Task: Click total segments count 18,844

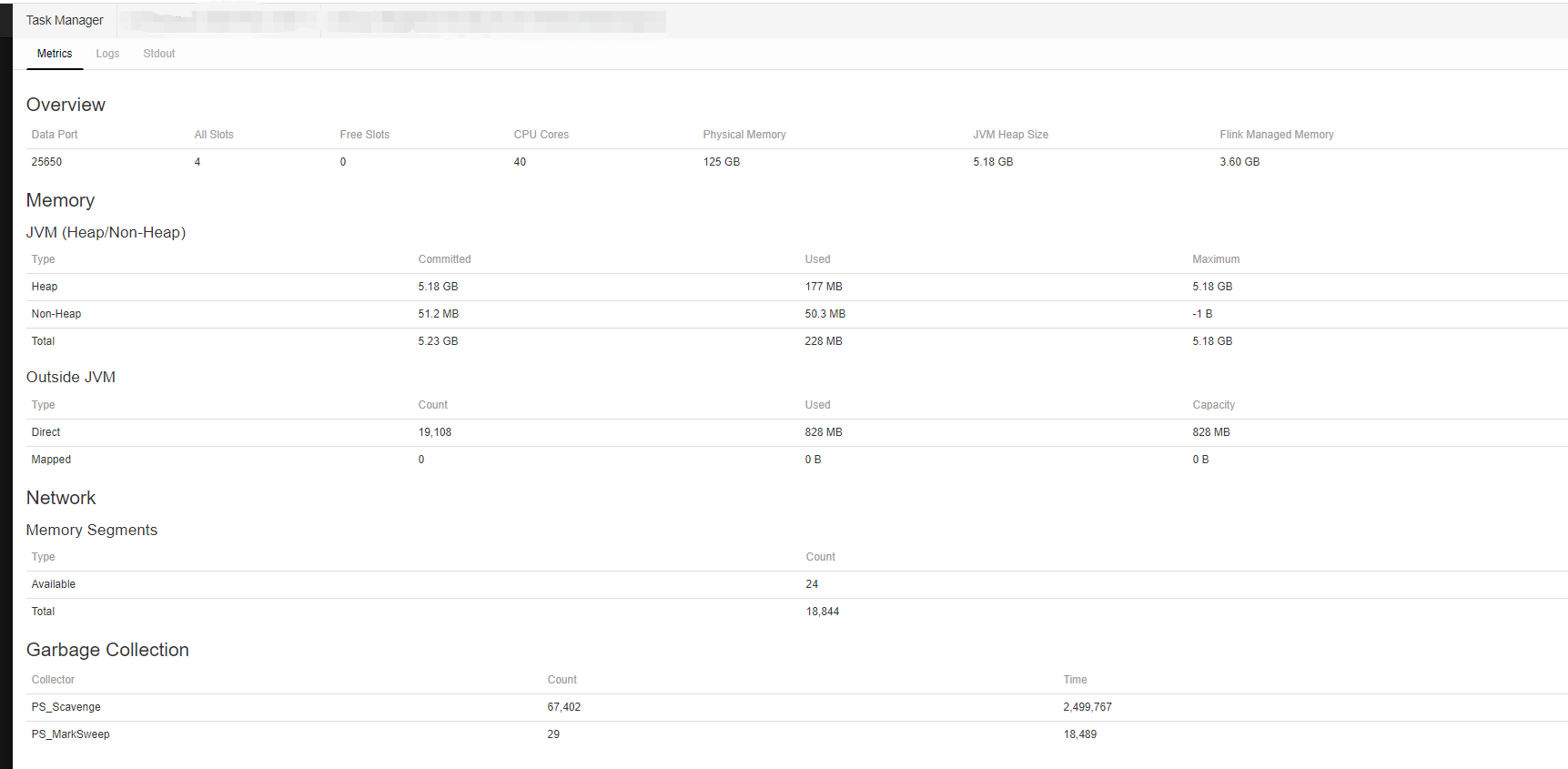Action: pos(823,612)
